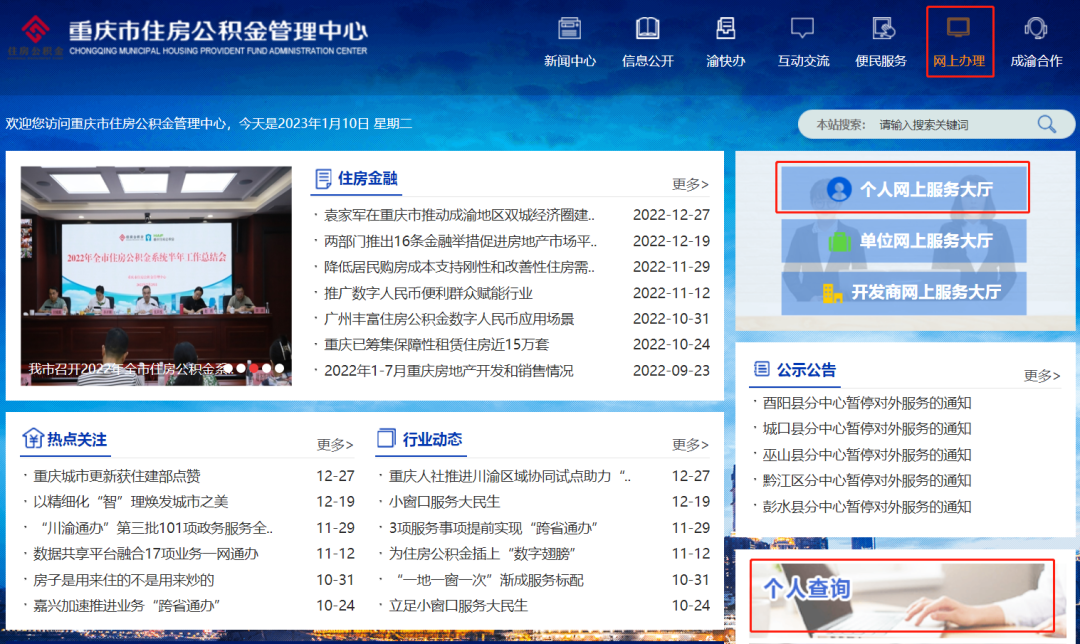Show more 住房金融 articles via 更多>

(690, 184)
